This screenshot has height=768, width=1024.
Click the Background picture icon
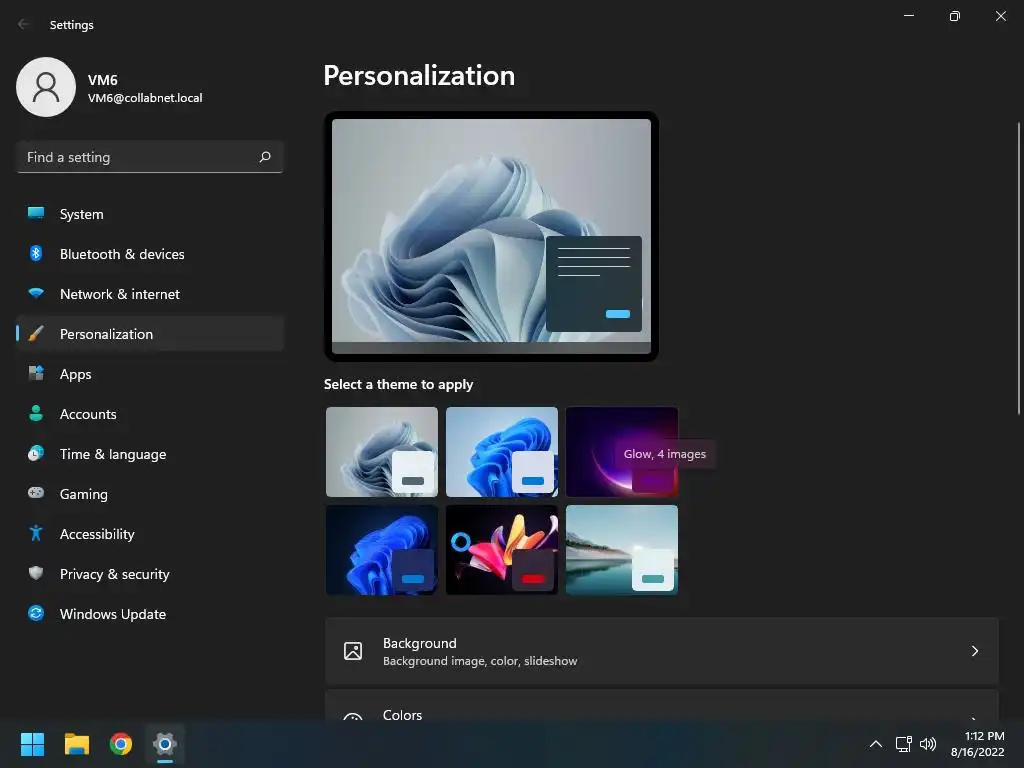click(x=353, y=651)
